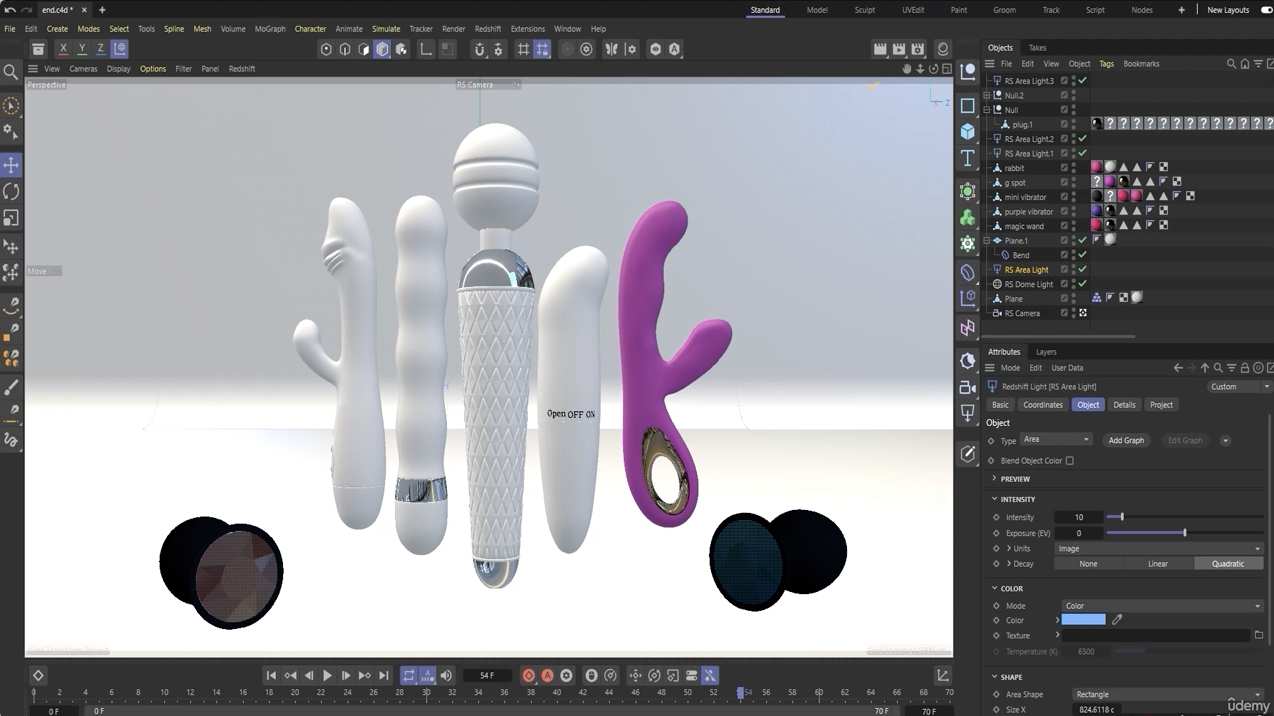Click the blue light Color swatch
1274x716 pixels.
(1083, 620)
